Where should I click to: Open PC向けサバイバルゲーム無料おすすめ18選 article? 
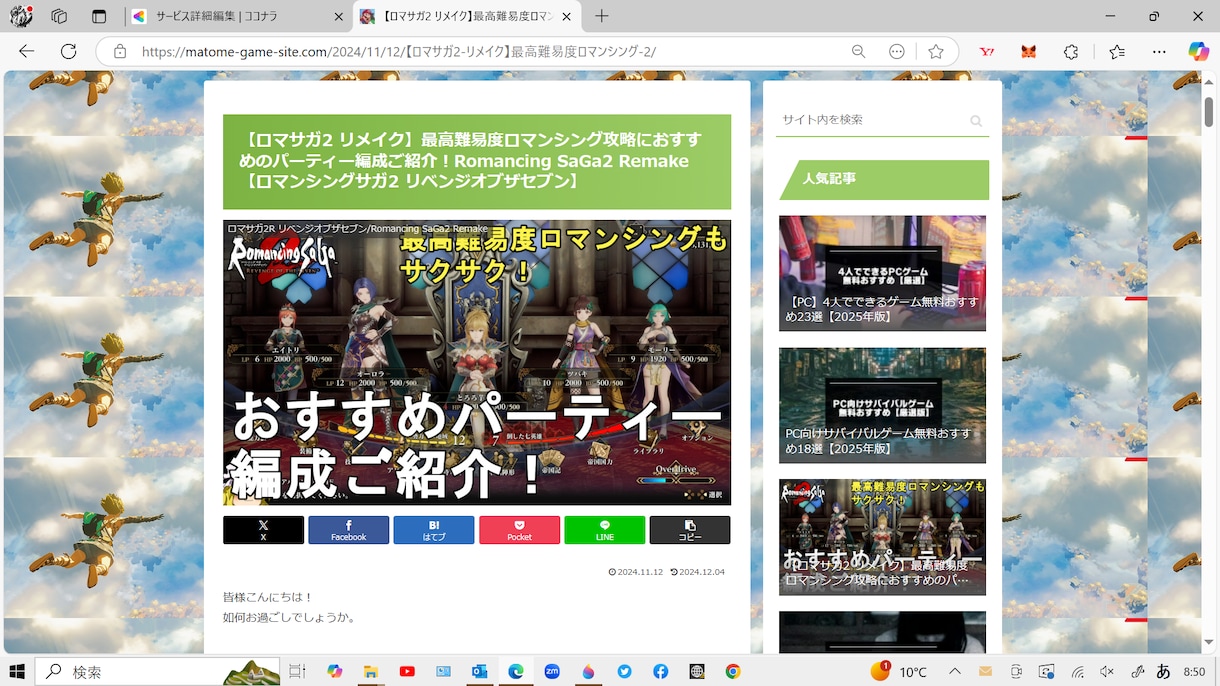pos(882,405)
